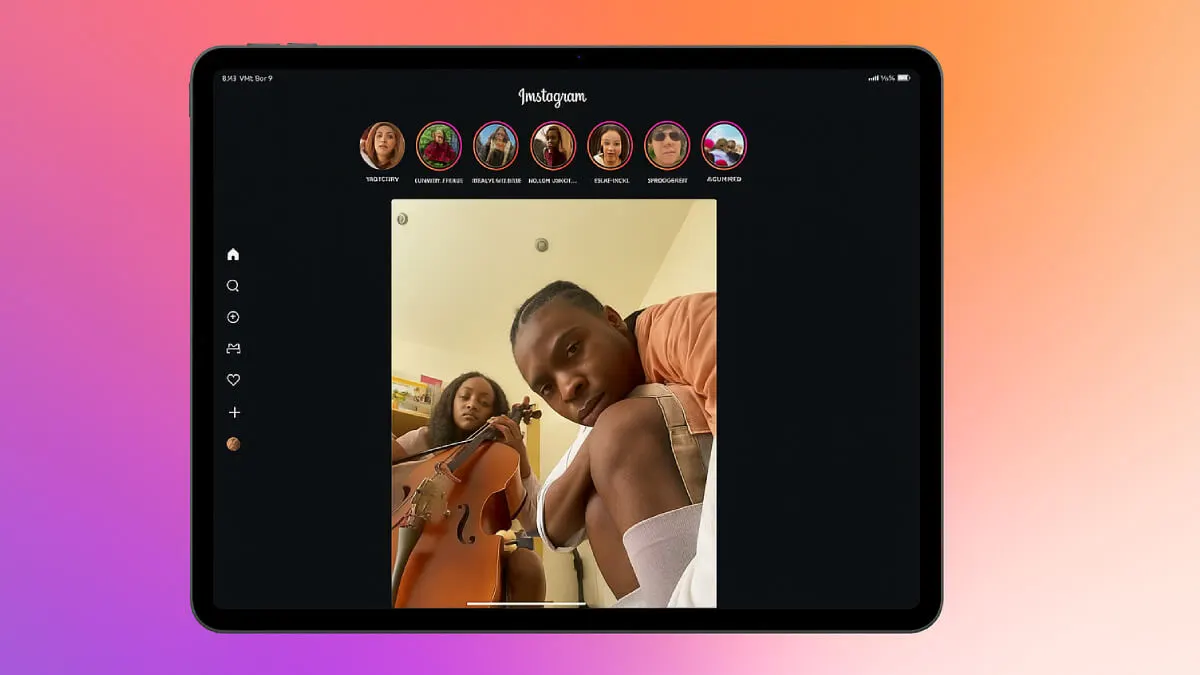Open the fourth story in the tray
The width and height of the screenshot is (1200, 675).
point(553,146)
